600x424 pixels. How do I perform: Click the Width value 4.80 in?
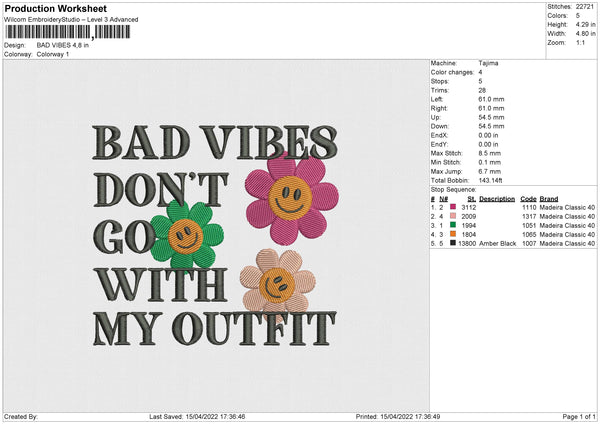[586, 34]
